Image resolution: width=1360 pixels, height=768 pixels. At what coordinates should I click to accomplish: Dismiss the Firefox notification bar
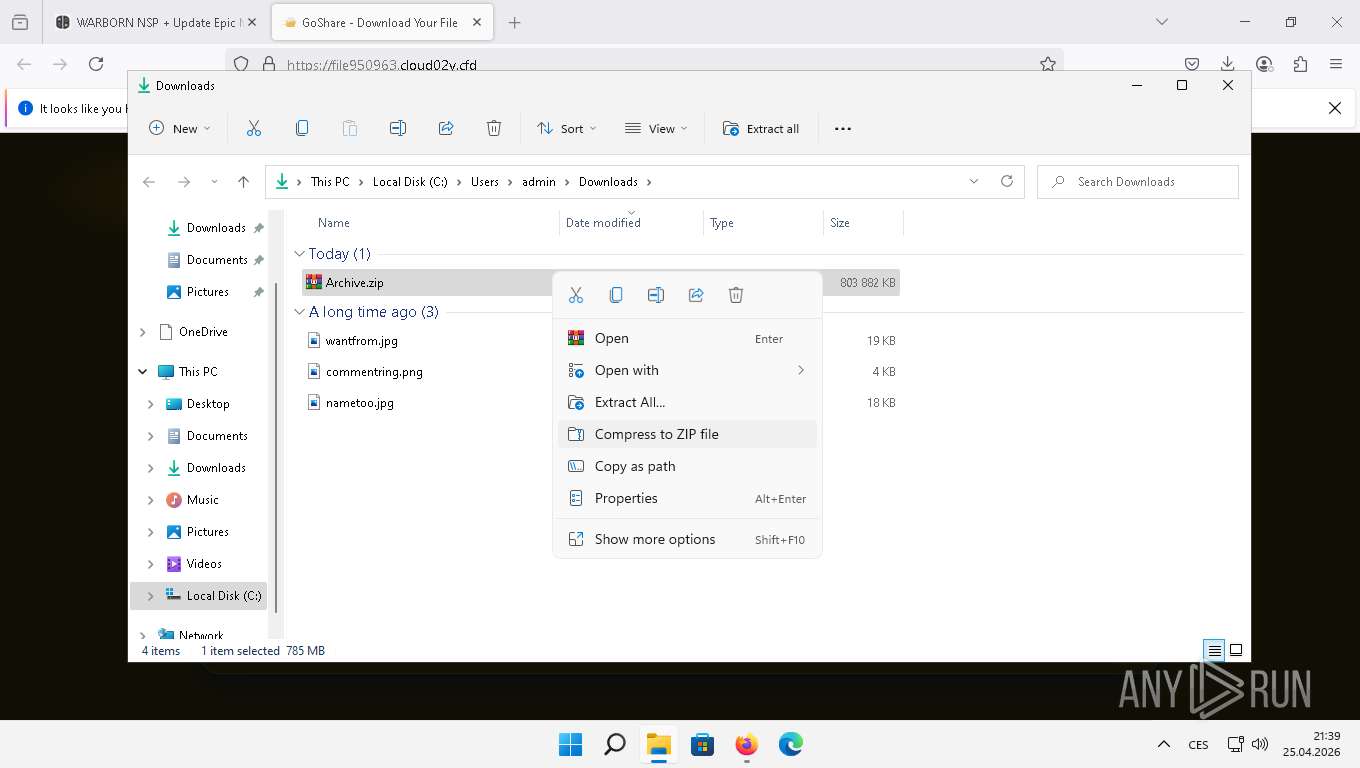(x=1334, y=108)
